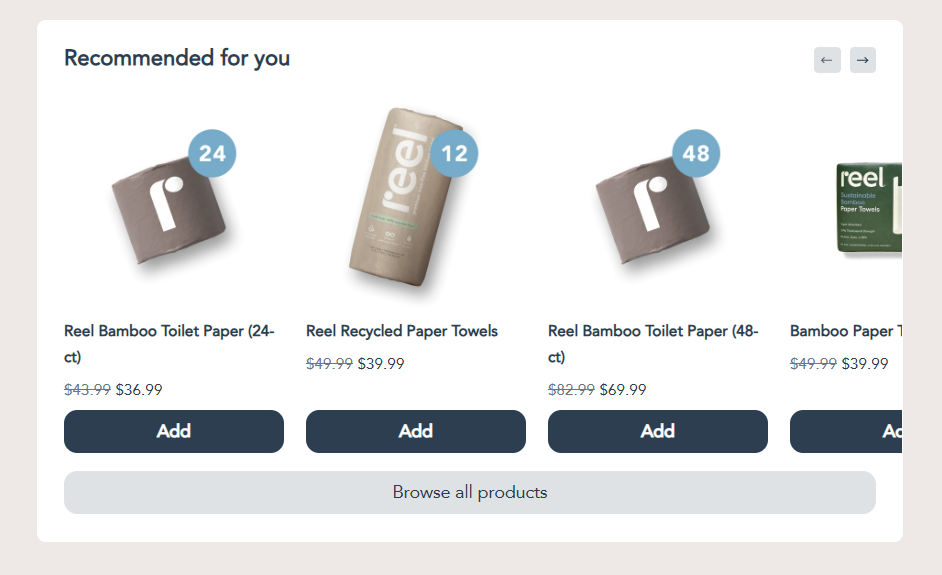Click the 24 count badge
Image resolution: width=942 pixels, height=575 pixels.
[212, 153]
